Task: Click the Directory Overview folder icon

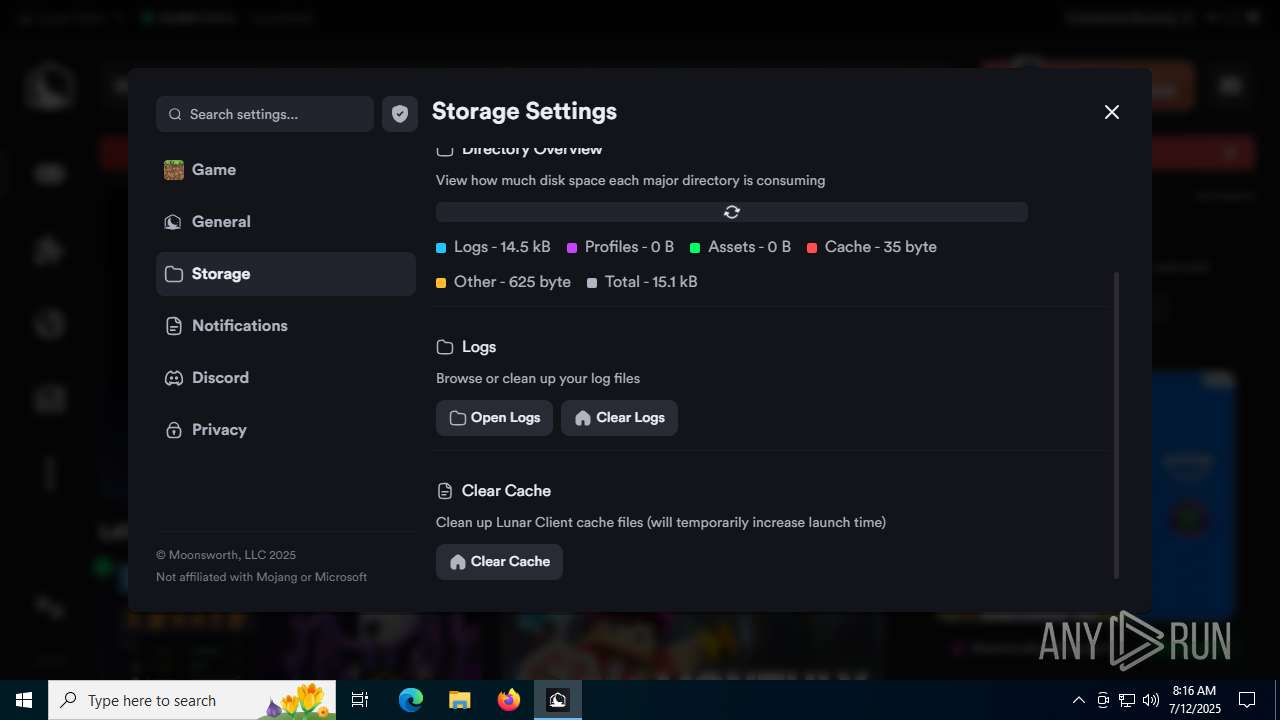Action: tap(445, 149)
